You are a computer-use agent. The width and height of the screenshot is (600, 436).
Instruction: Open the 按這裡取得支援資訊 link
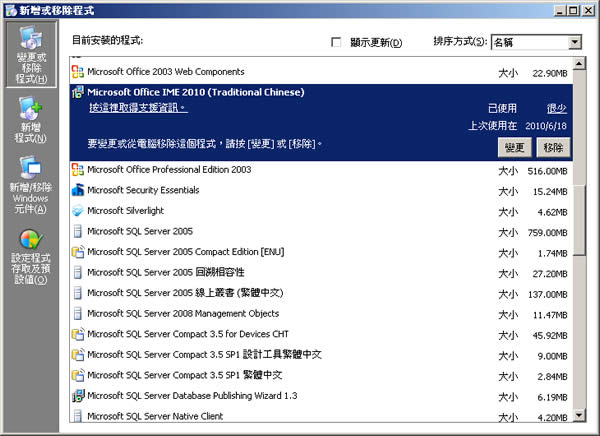pos(138,108)
